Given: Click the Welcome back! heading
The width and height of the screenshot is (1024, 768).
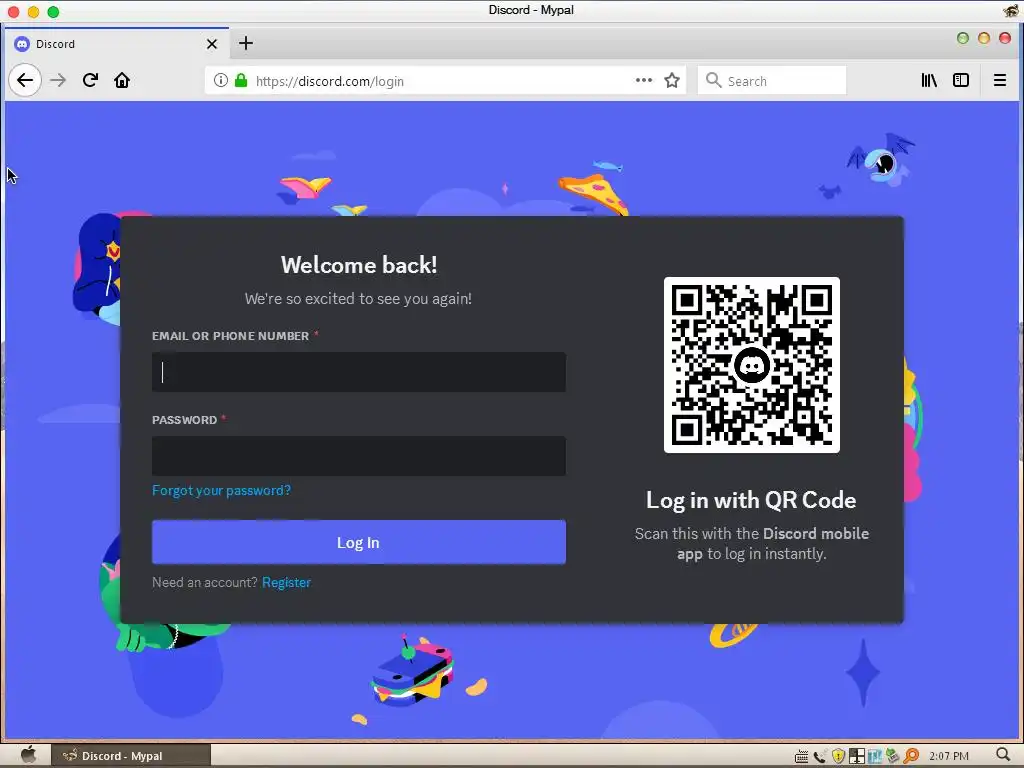Looking at the screenshot, I should click(359, 264).
